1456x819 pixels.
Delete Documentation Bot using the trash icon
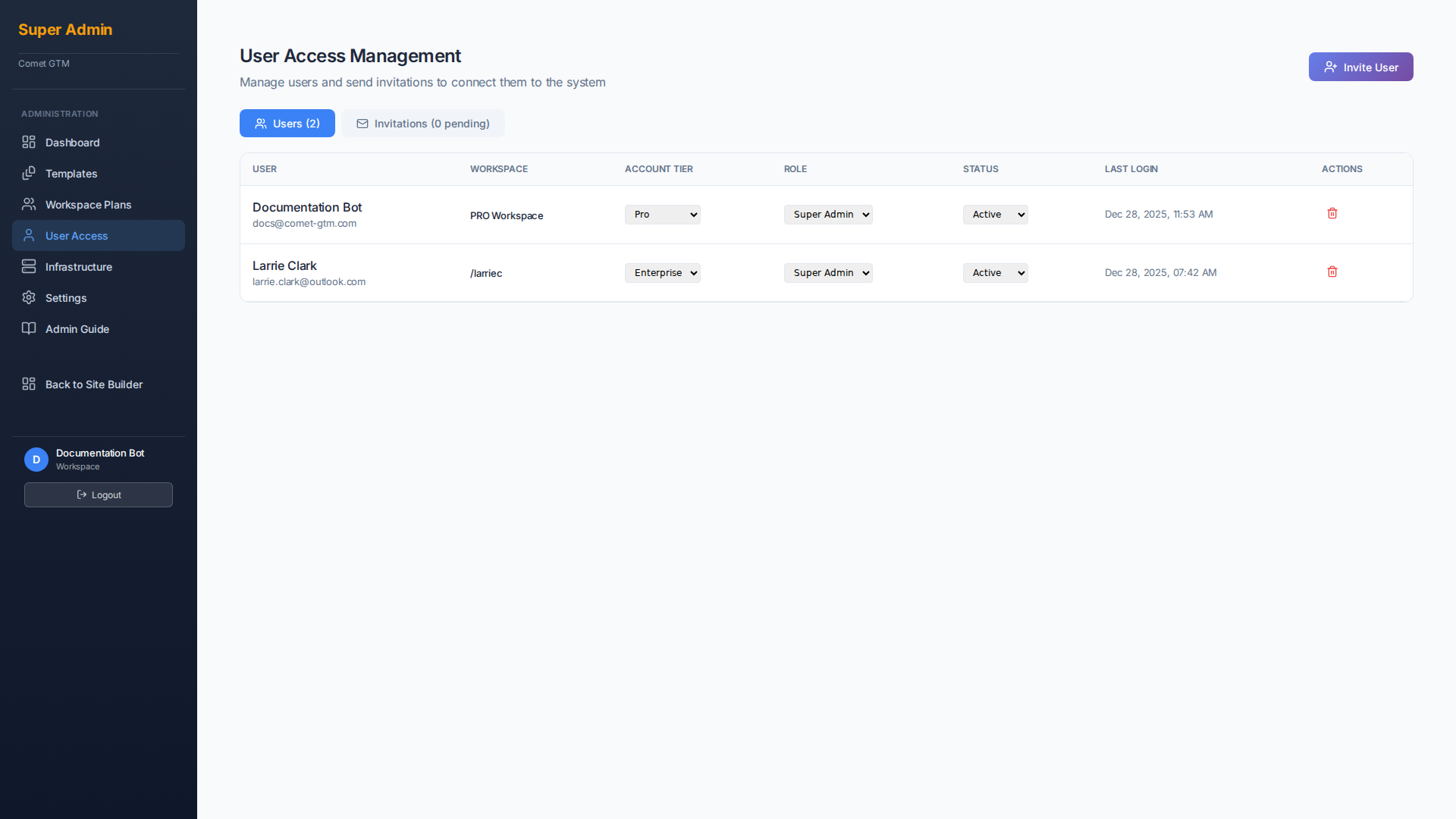(x=1332, y=213)
